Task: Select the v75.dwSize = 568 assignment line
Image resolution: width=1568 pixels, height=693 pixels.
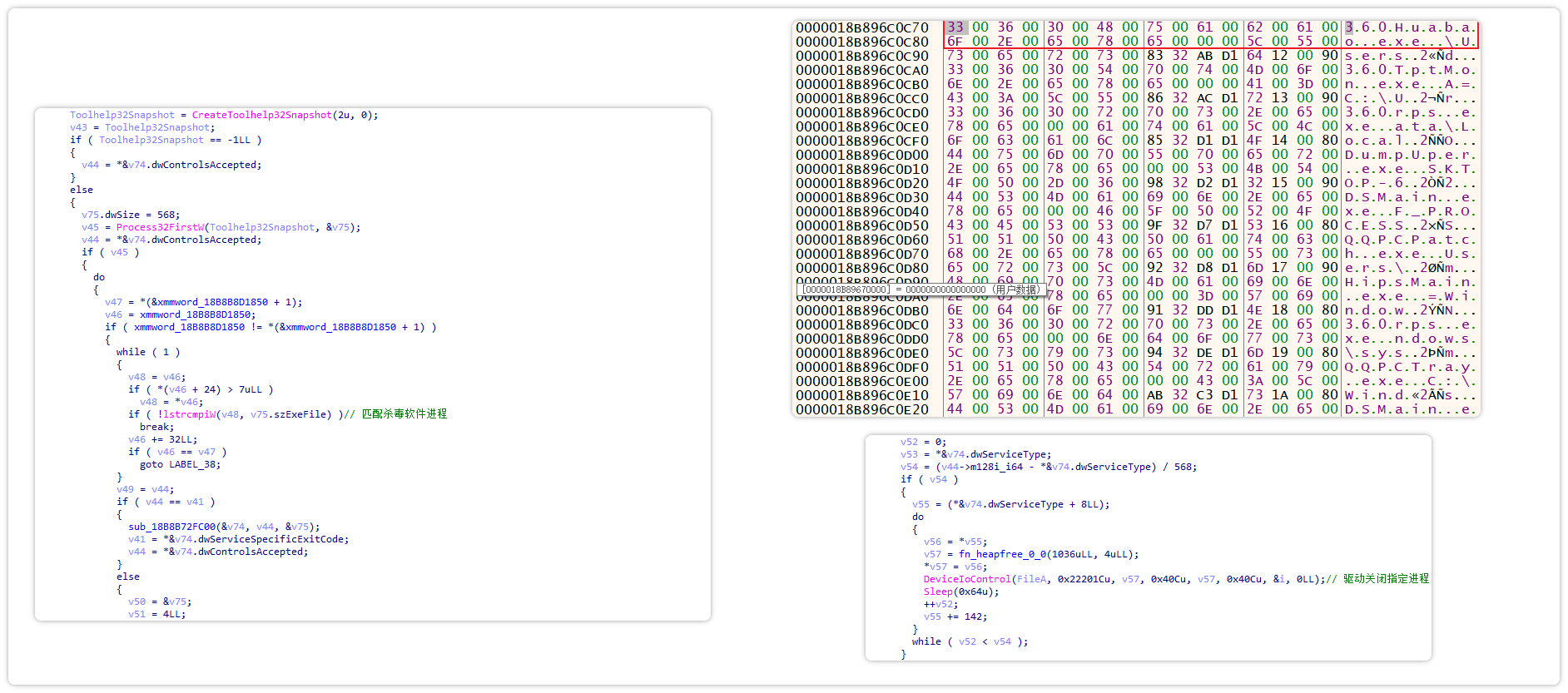Action: click(131, 215)
